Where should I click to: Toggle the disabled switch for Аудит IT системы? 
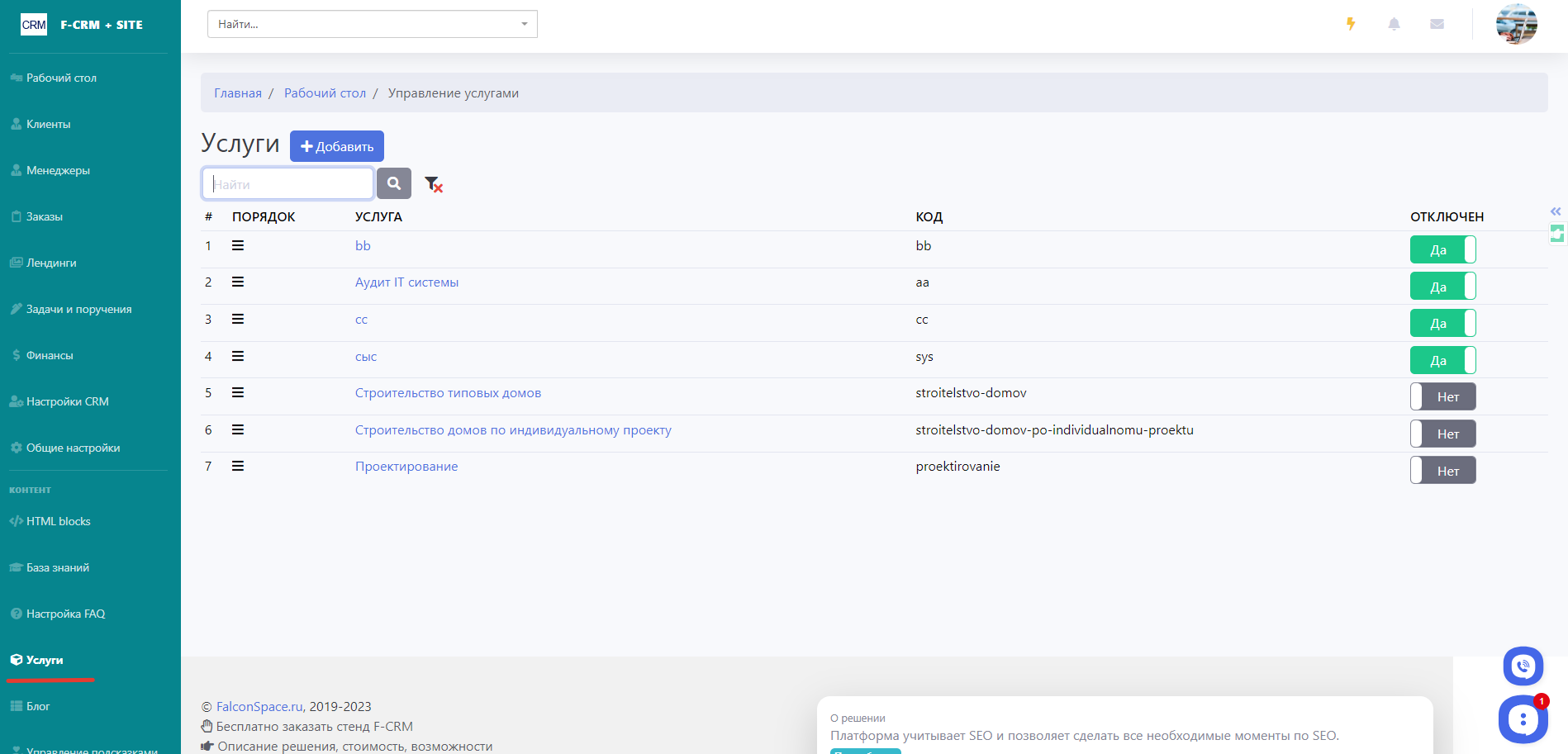point(1442,287)
